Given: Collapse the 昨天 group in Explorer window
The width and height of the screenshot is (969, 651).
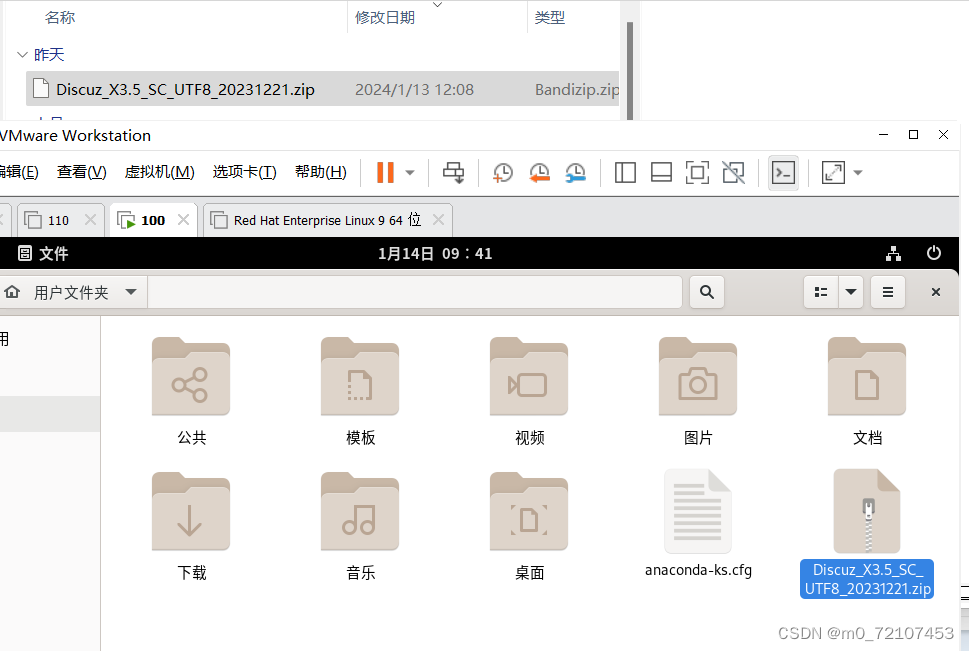Looking at the screenshot, I should pos(22,54).
